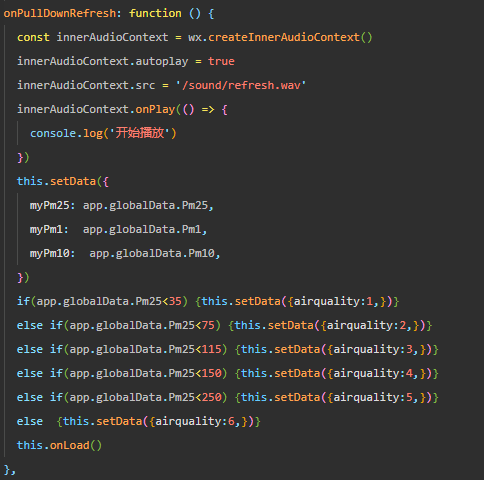Image resolution: width=484 pixels, height=480 pixels.
Task: Click the const keyword
Action: point(33,37)
